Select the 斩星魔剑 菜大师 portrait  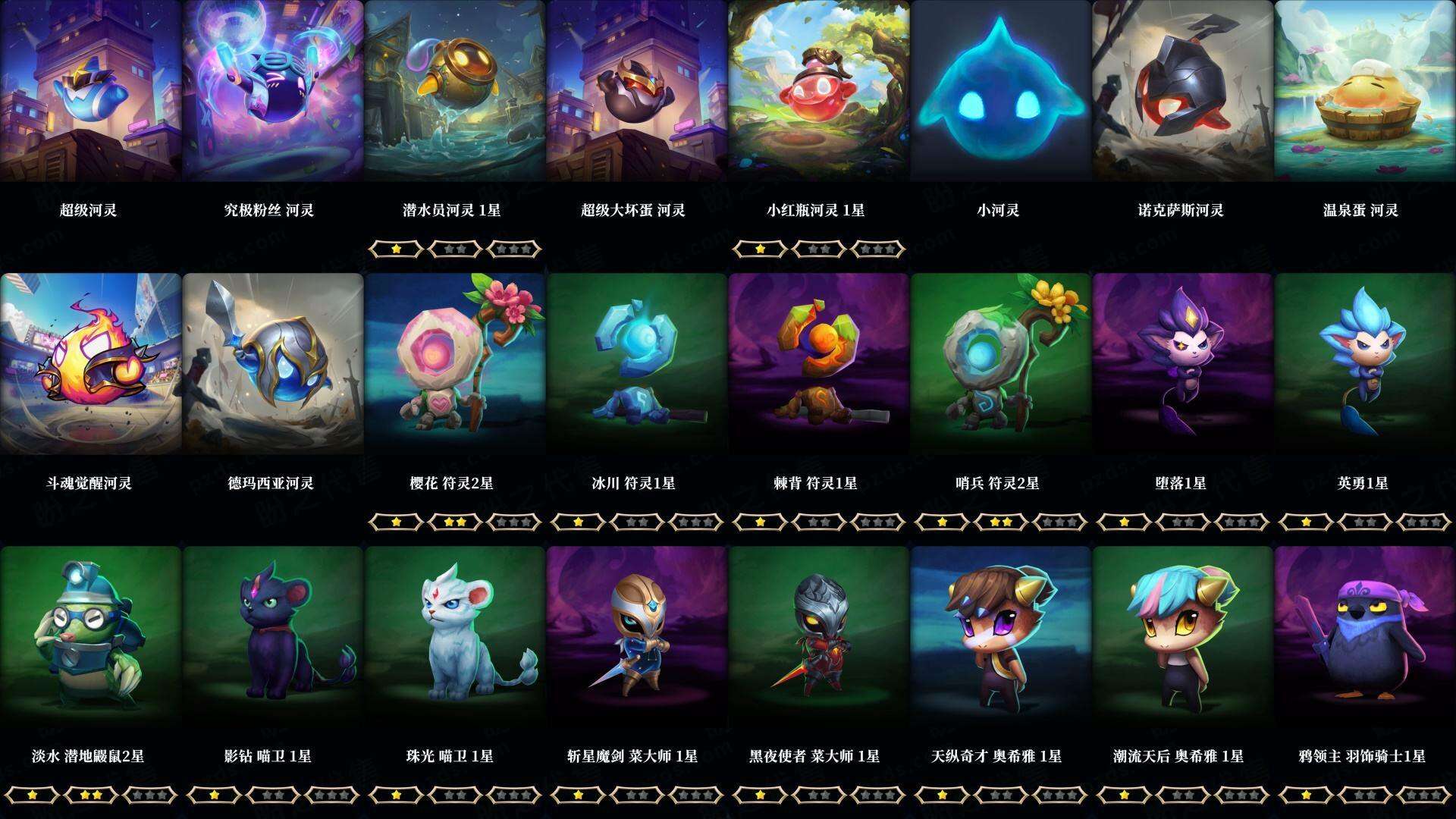636,636
